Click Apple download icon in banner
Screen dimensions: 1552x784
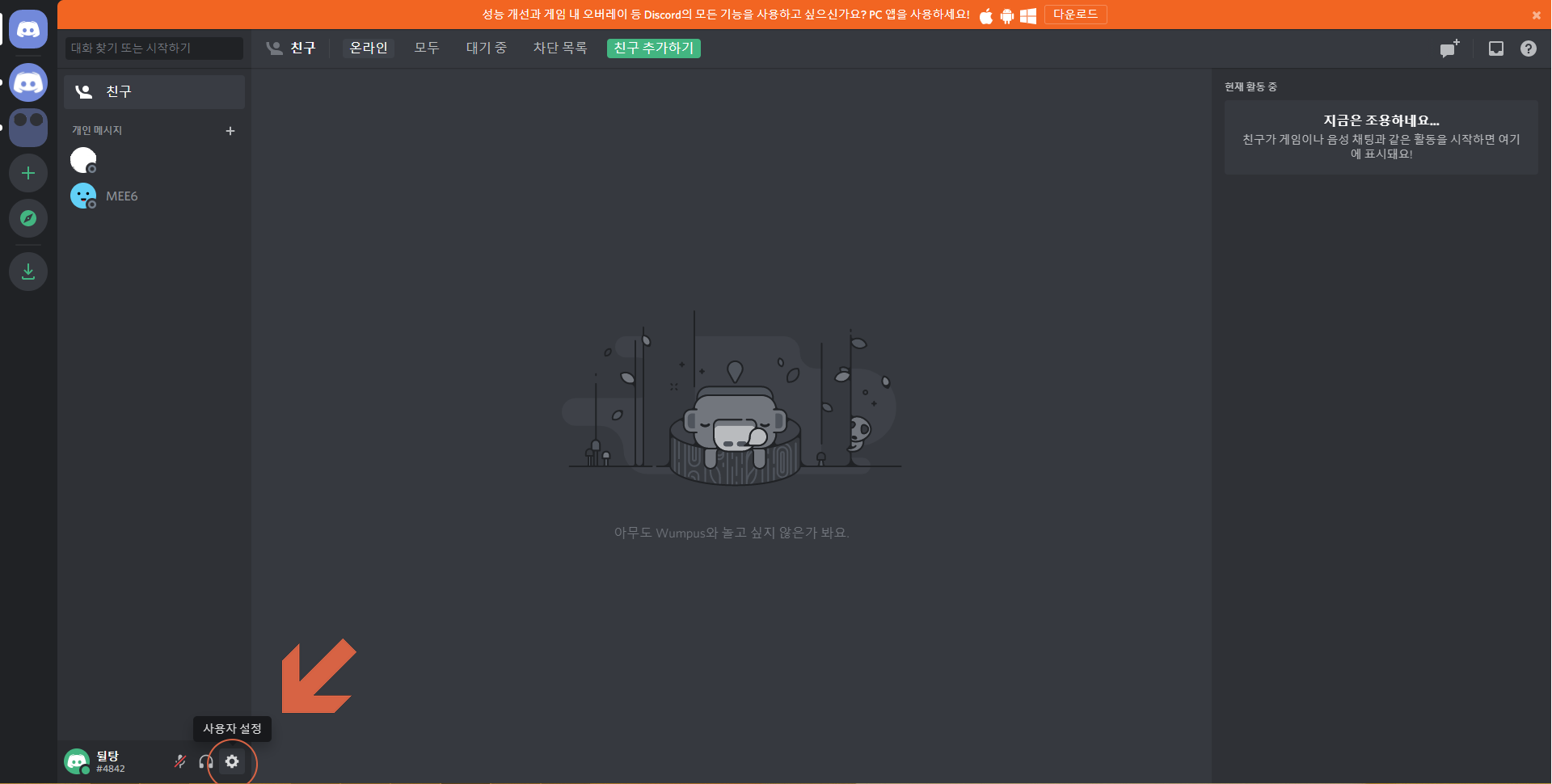[x=986, y=15]
